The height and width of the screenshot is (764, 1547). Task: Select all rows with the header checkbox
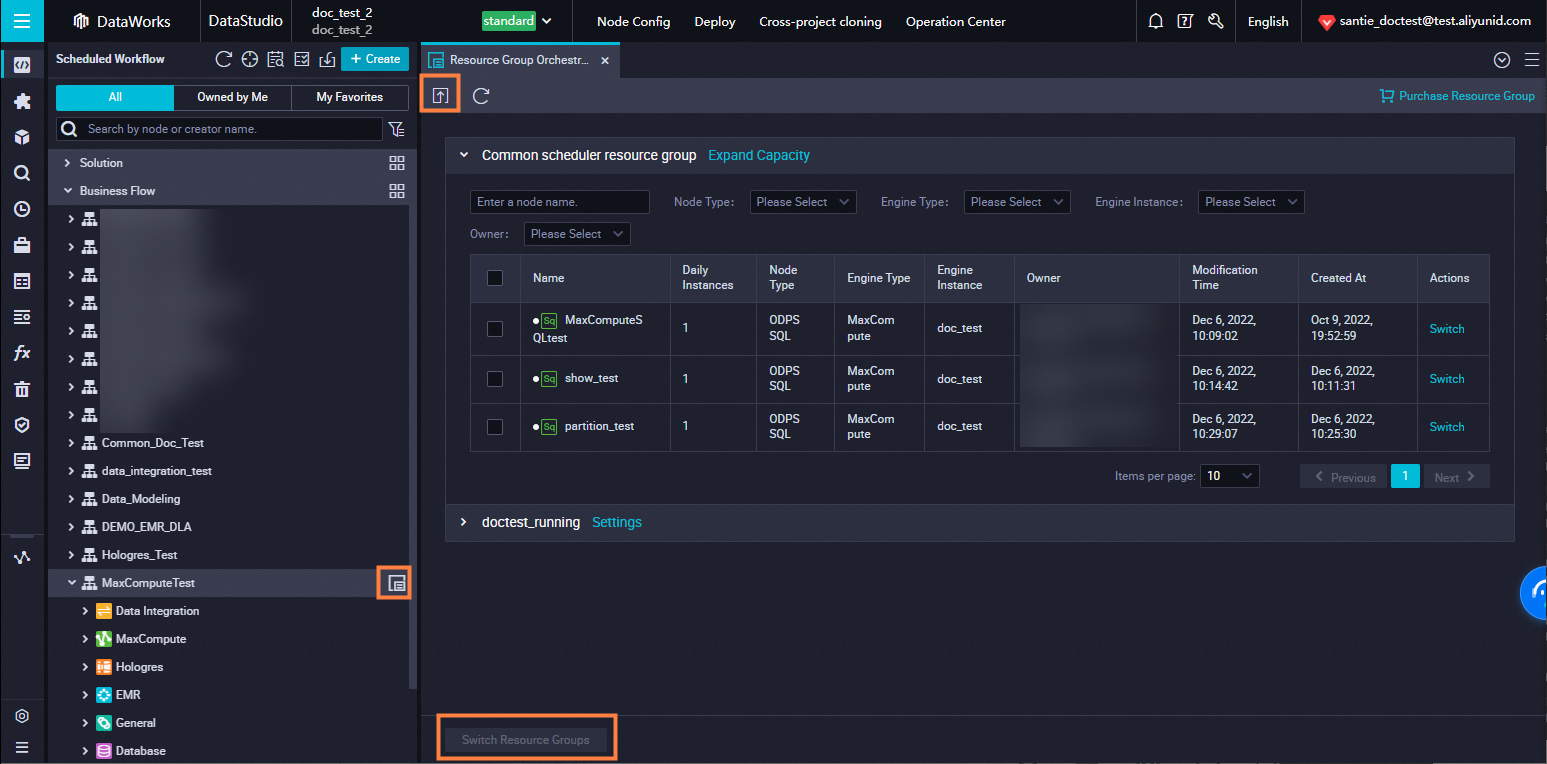[x=495, y=278]
